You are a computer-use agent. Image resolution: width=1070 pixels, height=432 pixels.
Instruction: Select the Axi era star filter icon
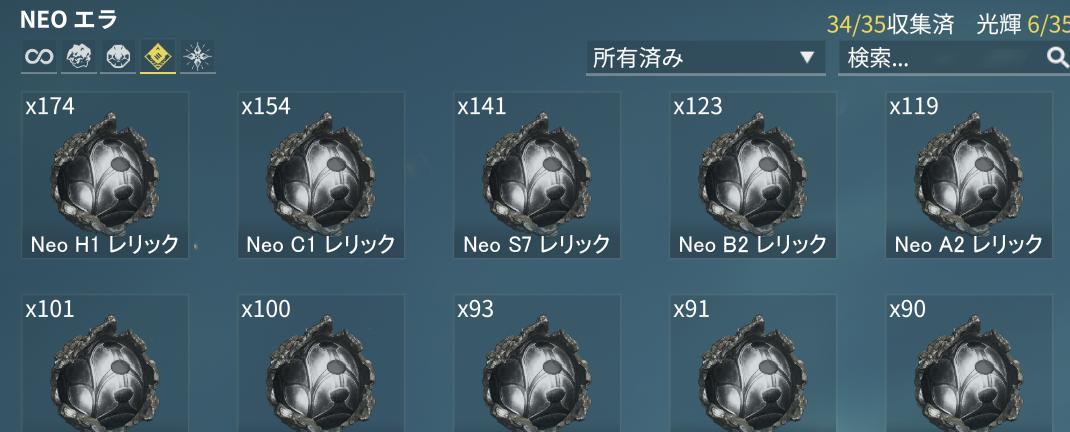(x=198, y=57)
